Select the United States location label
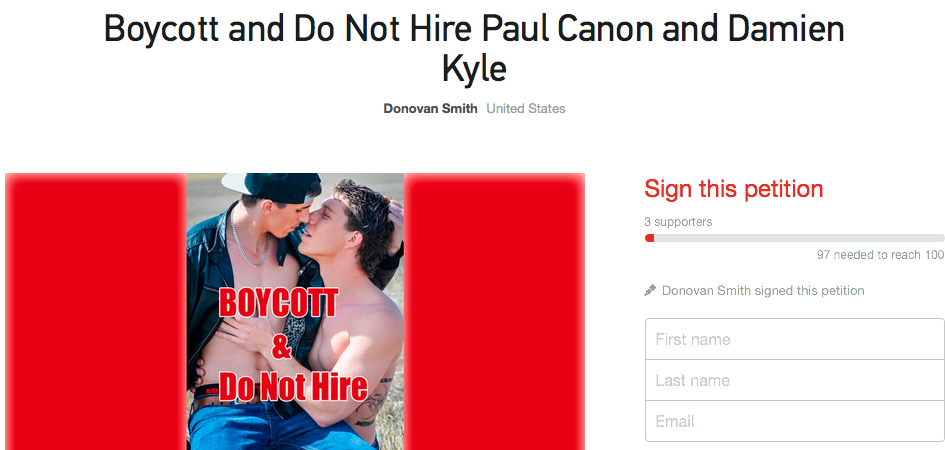 click(x=526, y=109)
